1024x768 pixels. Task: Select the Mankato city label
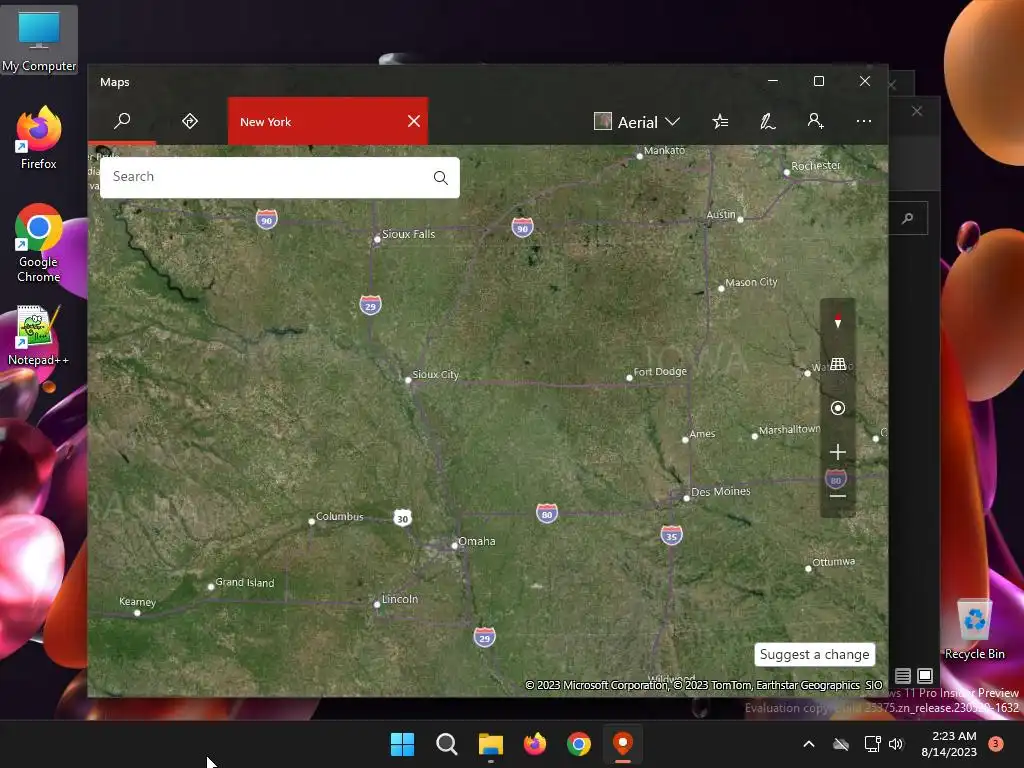[664, 150]
